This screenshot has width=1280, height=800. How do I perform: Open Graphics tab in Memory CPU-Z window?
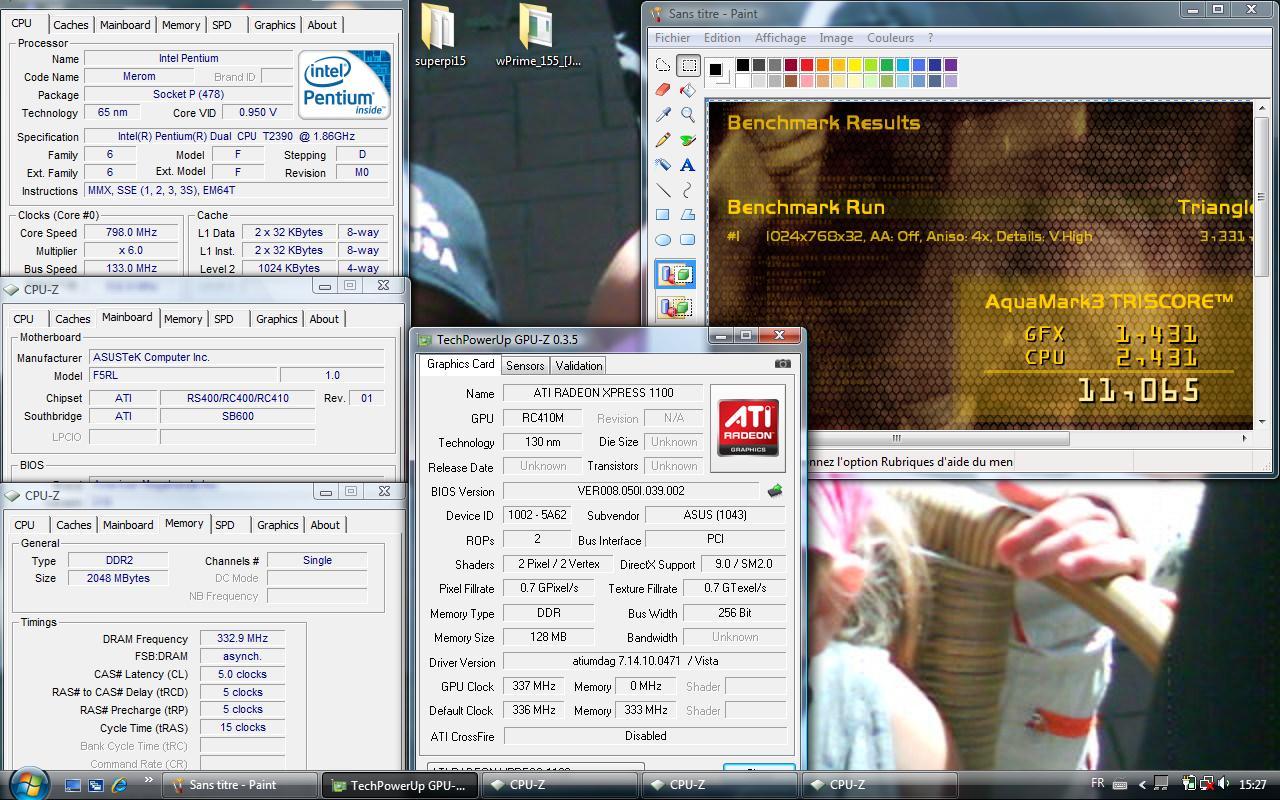coord(278,525)
